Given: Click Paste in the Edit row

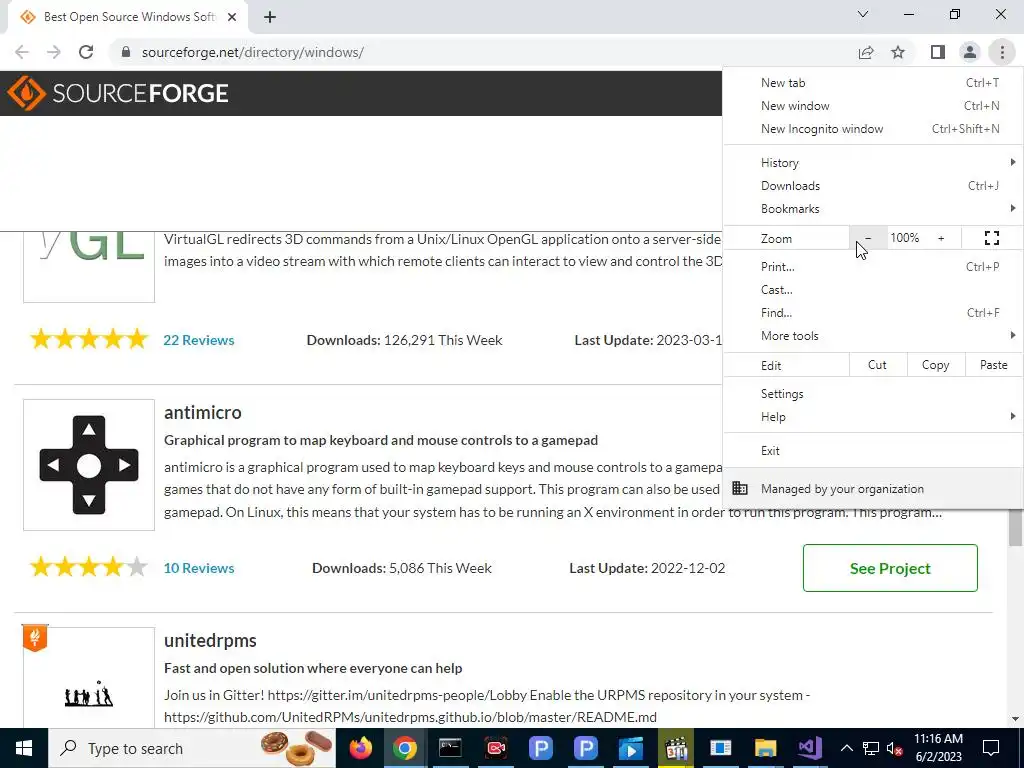Looking at the screenshot, I should tap(993, 365).
